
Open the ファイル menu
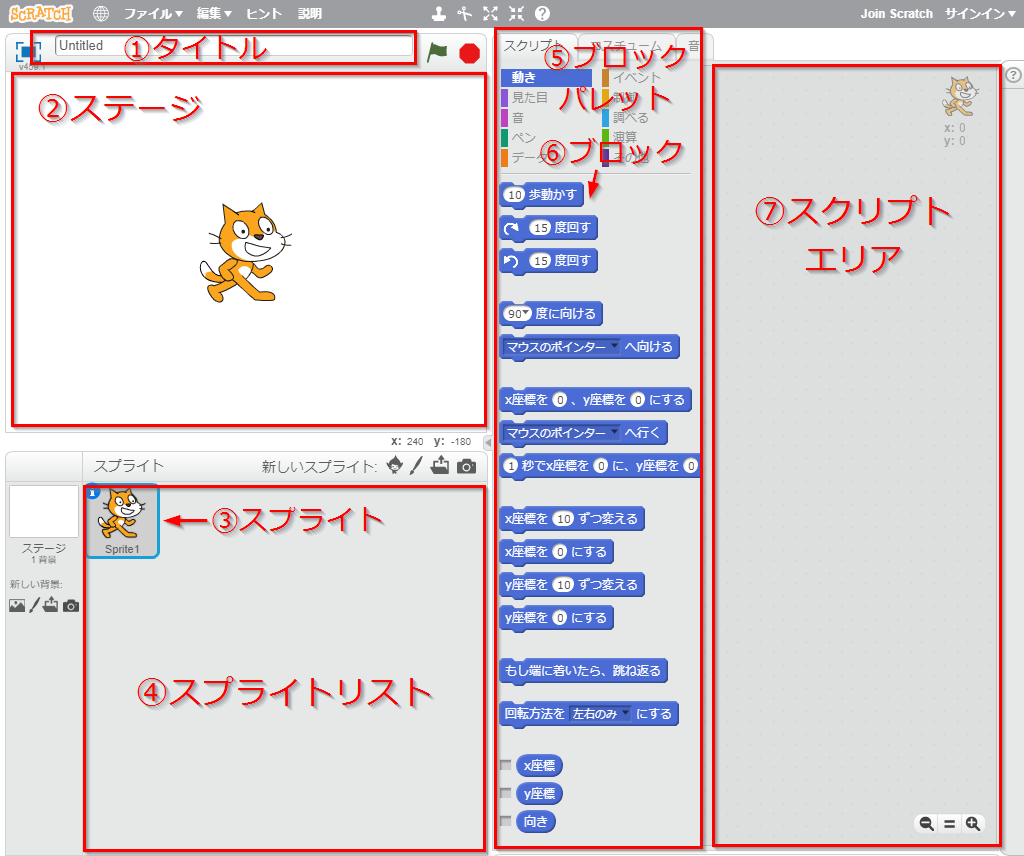(x=153, y=14)
